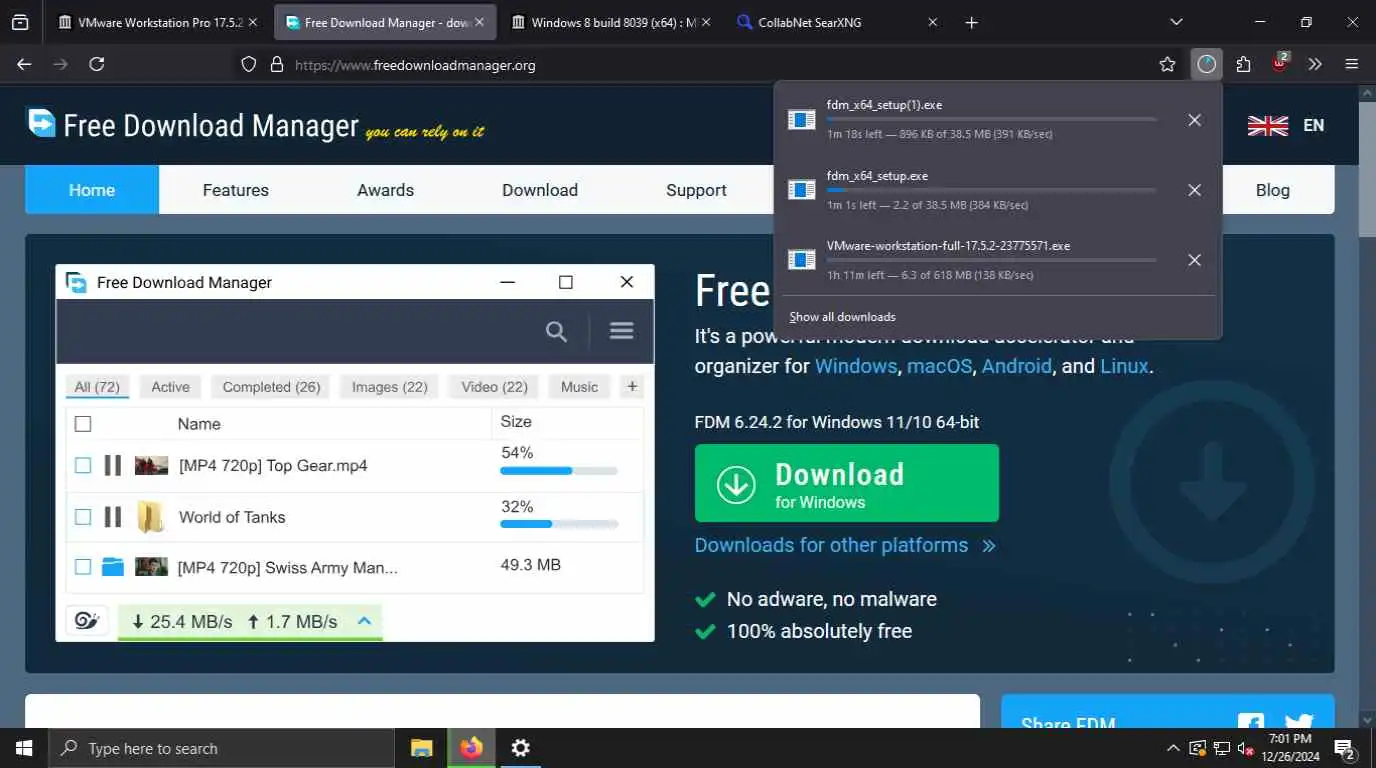1376x768 pixels.
Task: Open tracking protection shield icon
Action: coord(249,64)
